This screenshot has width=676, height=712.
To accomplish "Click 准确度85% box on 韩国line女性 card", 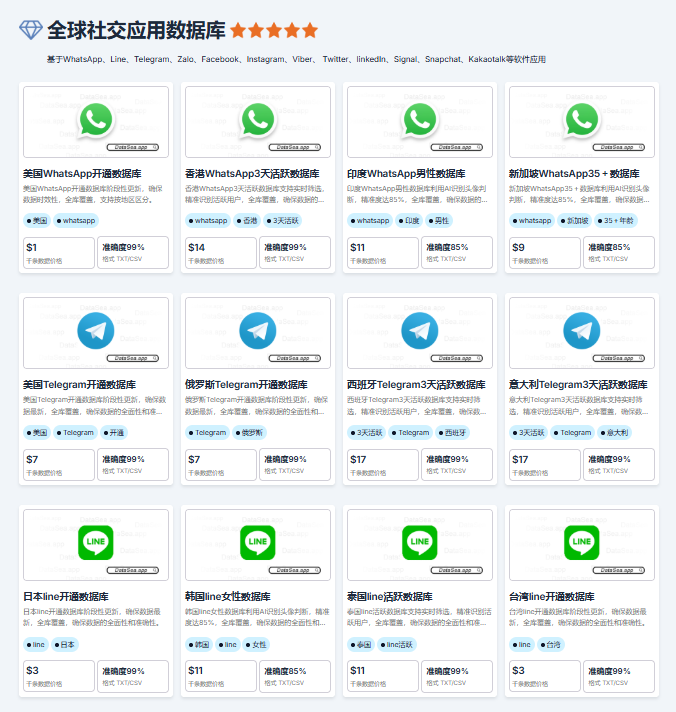I will (x=295, y=676).
